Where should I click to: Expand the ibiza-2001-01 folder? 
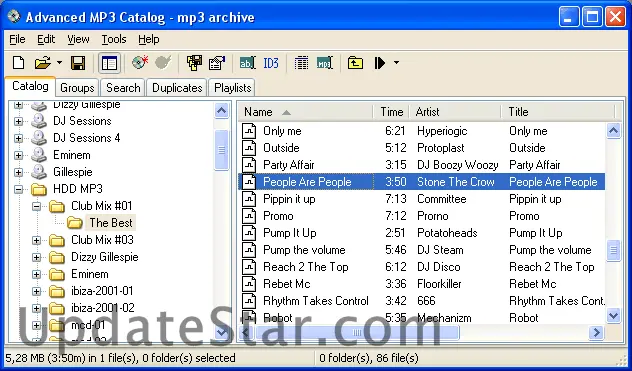point(36,291)
